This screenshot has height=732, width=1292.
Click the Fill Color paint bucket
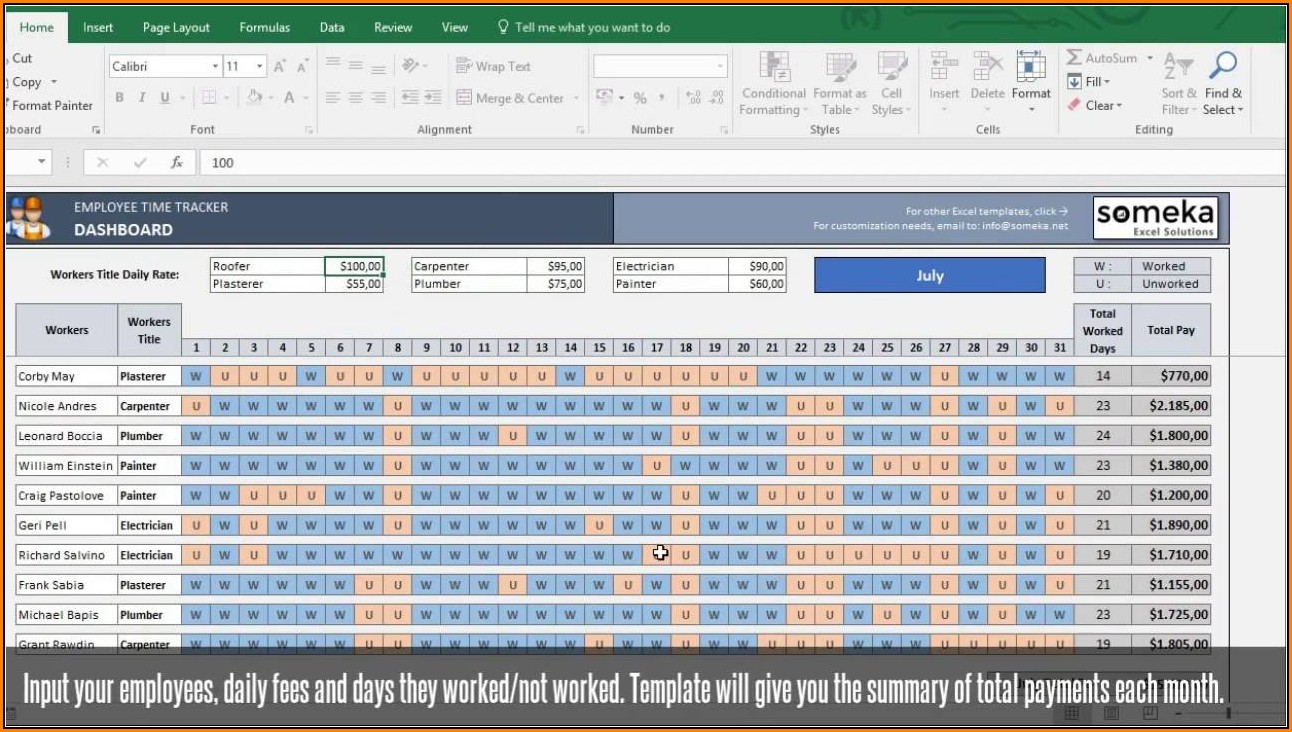253,98
